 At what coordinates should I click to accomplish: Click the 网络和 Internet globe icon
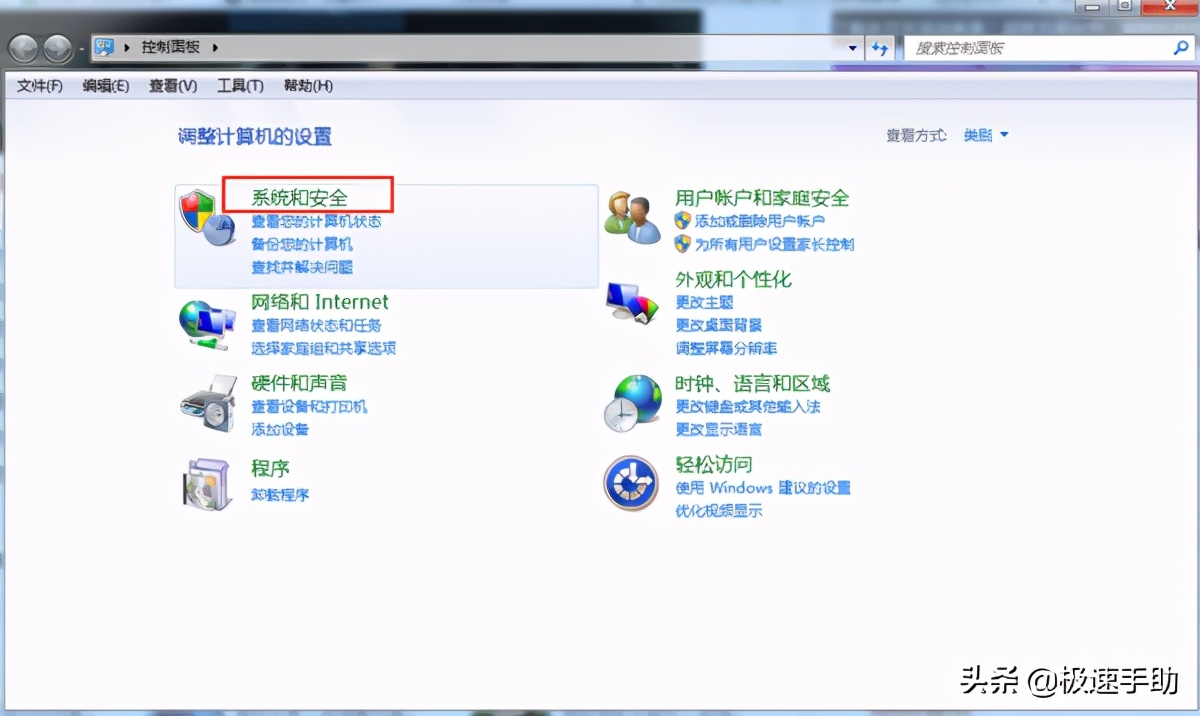click(x=206, y=322)
